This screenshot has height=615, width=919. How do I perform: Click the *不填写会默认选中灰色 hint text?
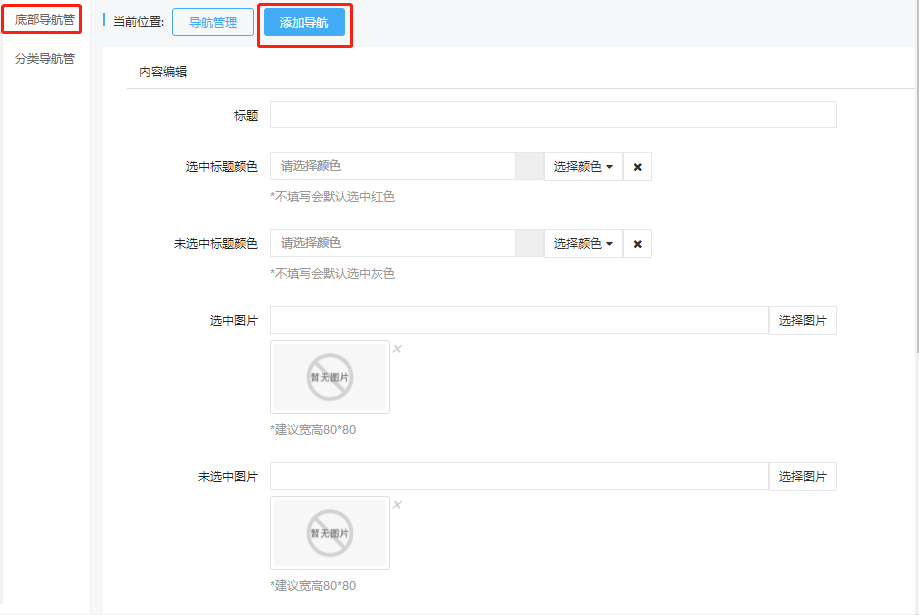(x=332, y=273)
